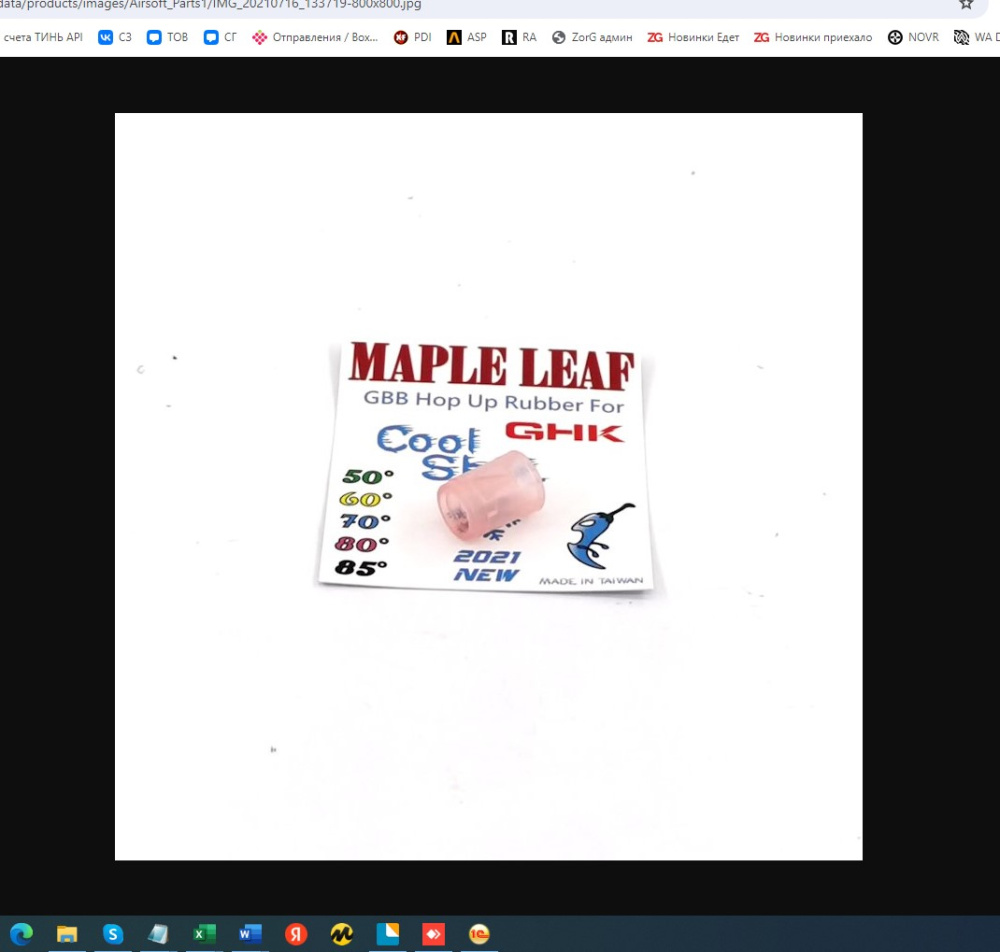Viewport: 1000px width, 952px height.
Task: Open the PDI bookmark
Action: pyautogui.click(x=413, y=37)
